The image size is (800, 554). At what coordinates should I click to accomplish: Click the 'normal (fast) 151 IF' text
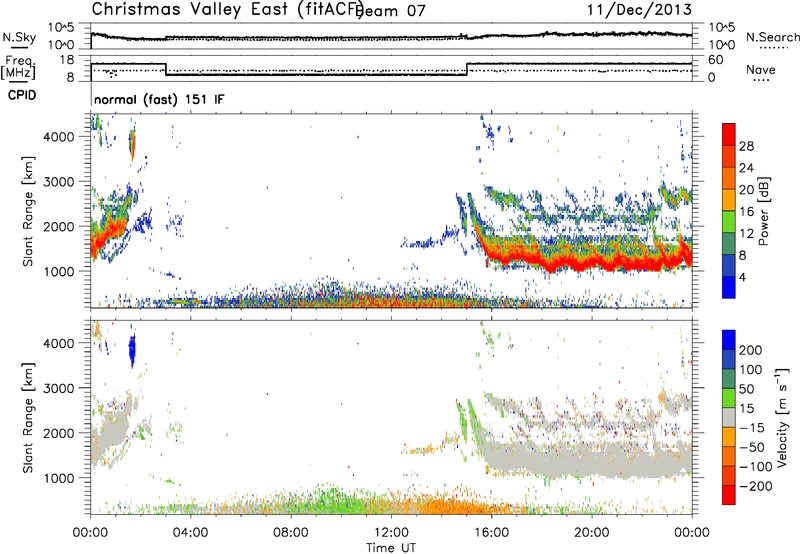[159, 99]
